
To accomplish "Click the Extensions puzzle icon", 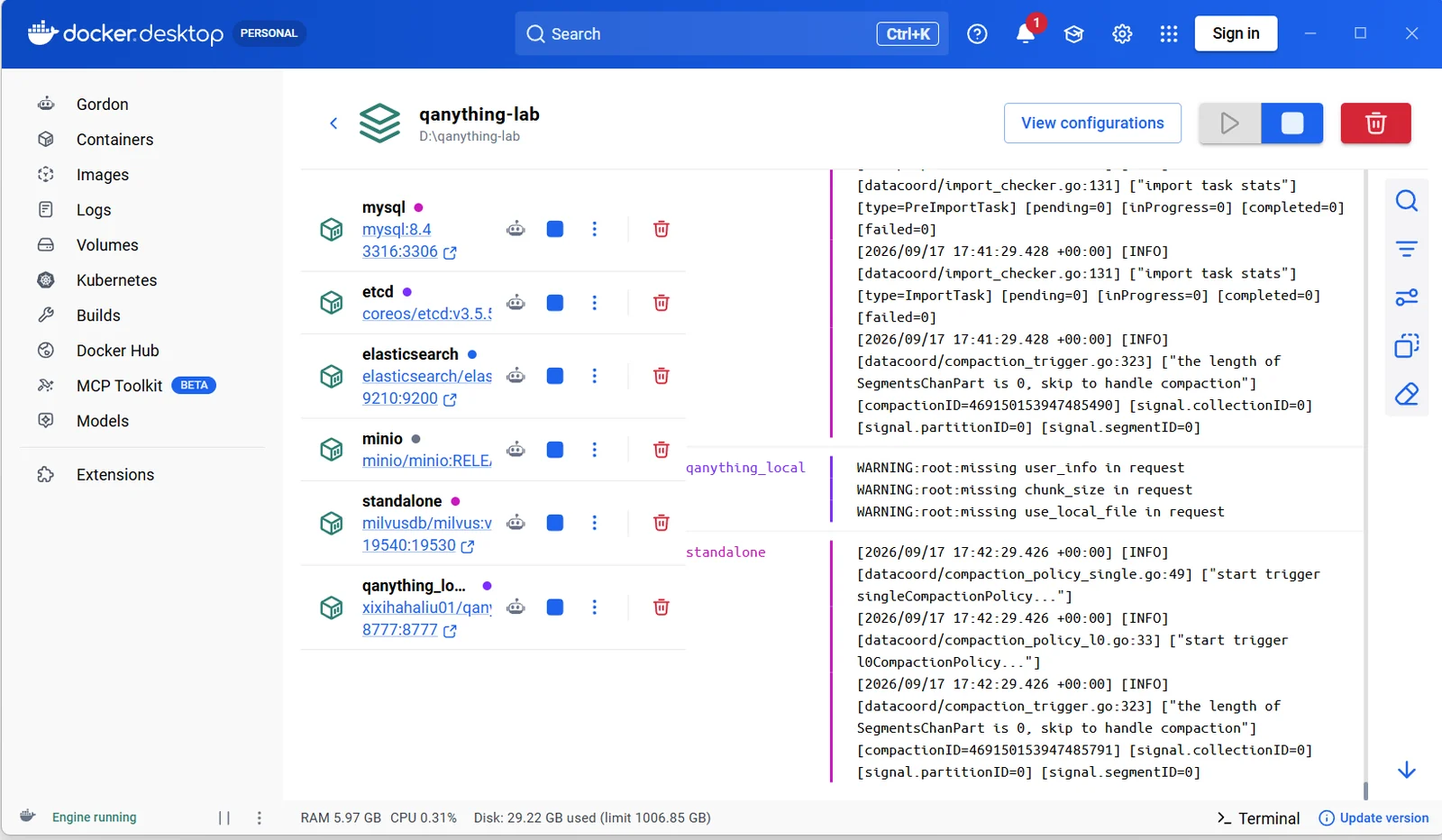I will (x=46, y=475).
